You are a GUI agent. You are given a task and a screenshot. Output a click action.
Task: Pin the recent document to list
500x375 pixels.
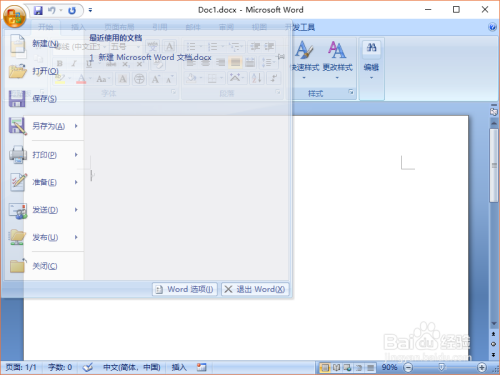click(x=281, y=57)
